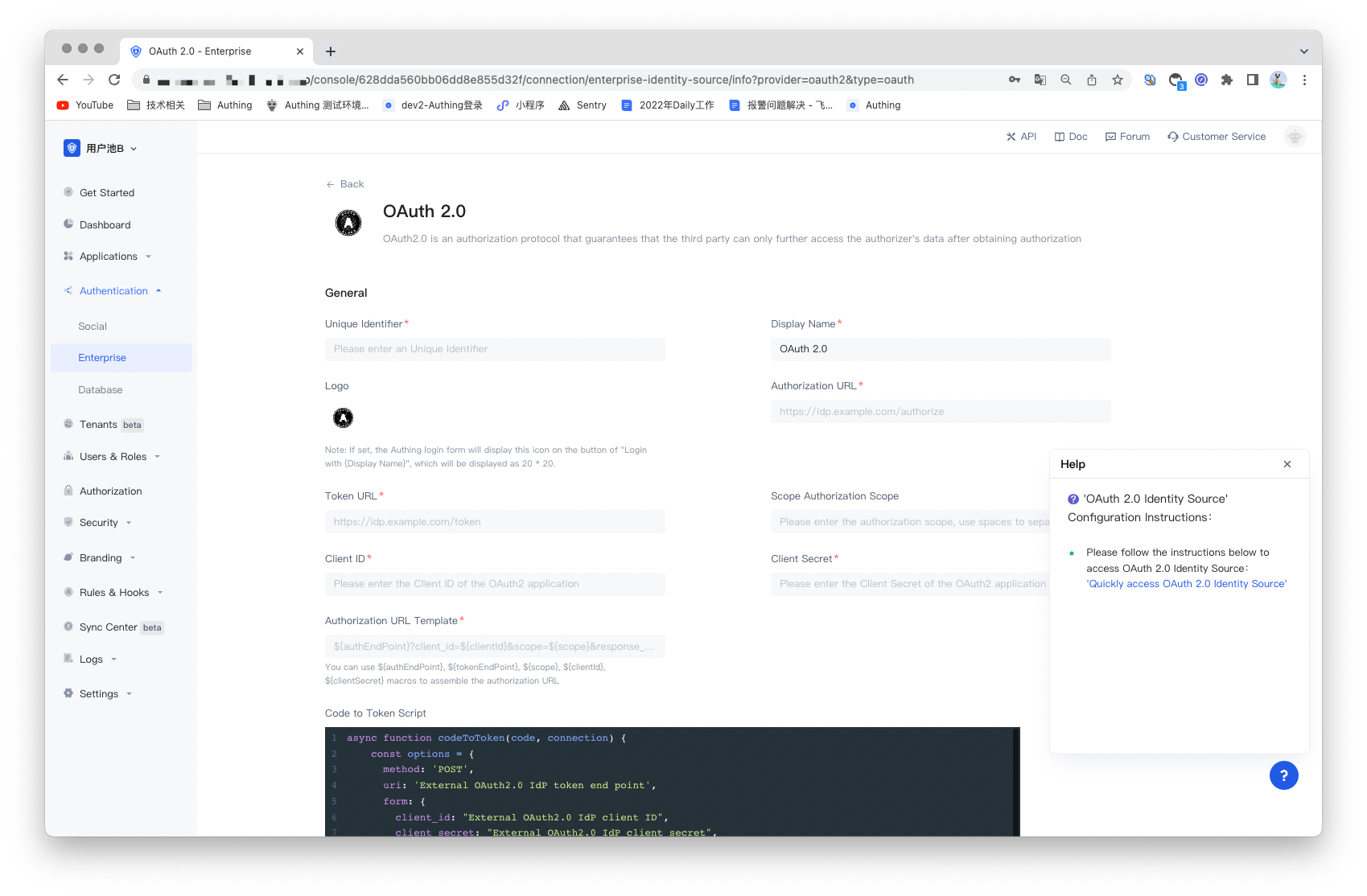Select Database in the sidebar

(x=101, y=390)
